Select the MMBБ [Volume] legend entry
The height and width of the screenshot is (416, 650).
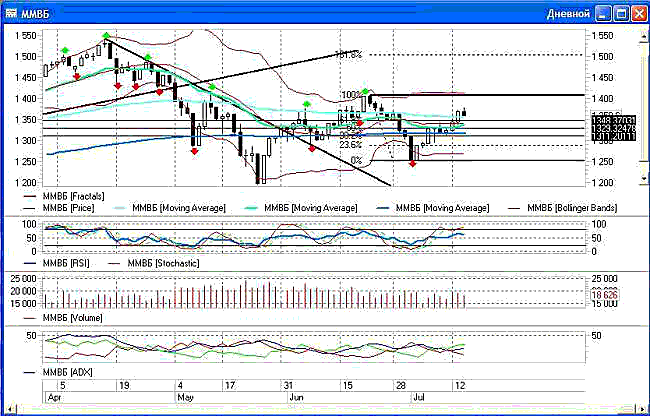click(63, 318)
